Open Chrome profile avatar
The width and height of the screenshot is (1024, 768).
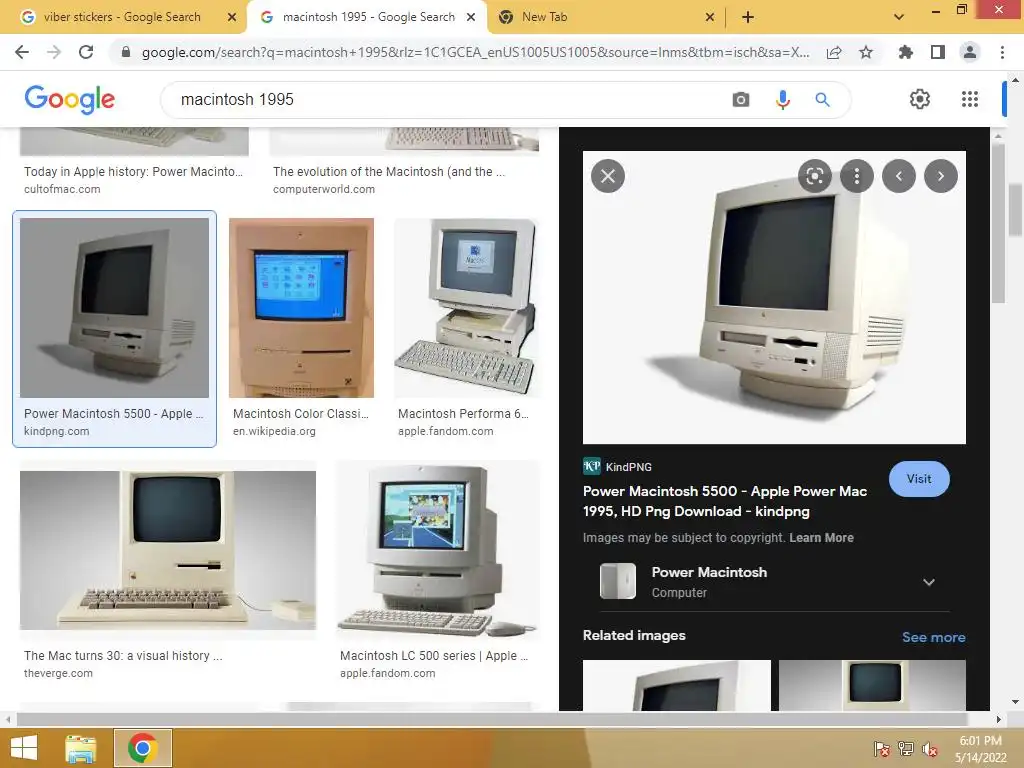pos(970,52)
